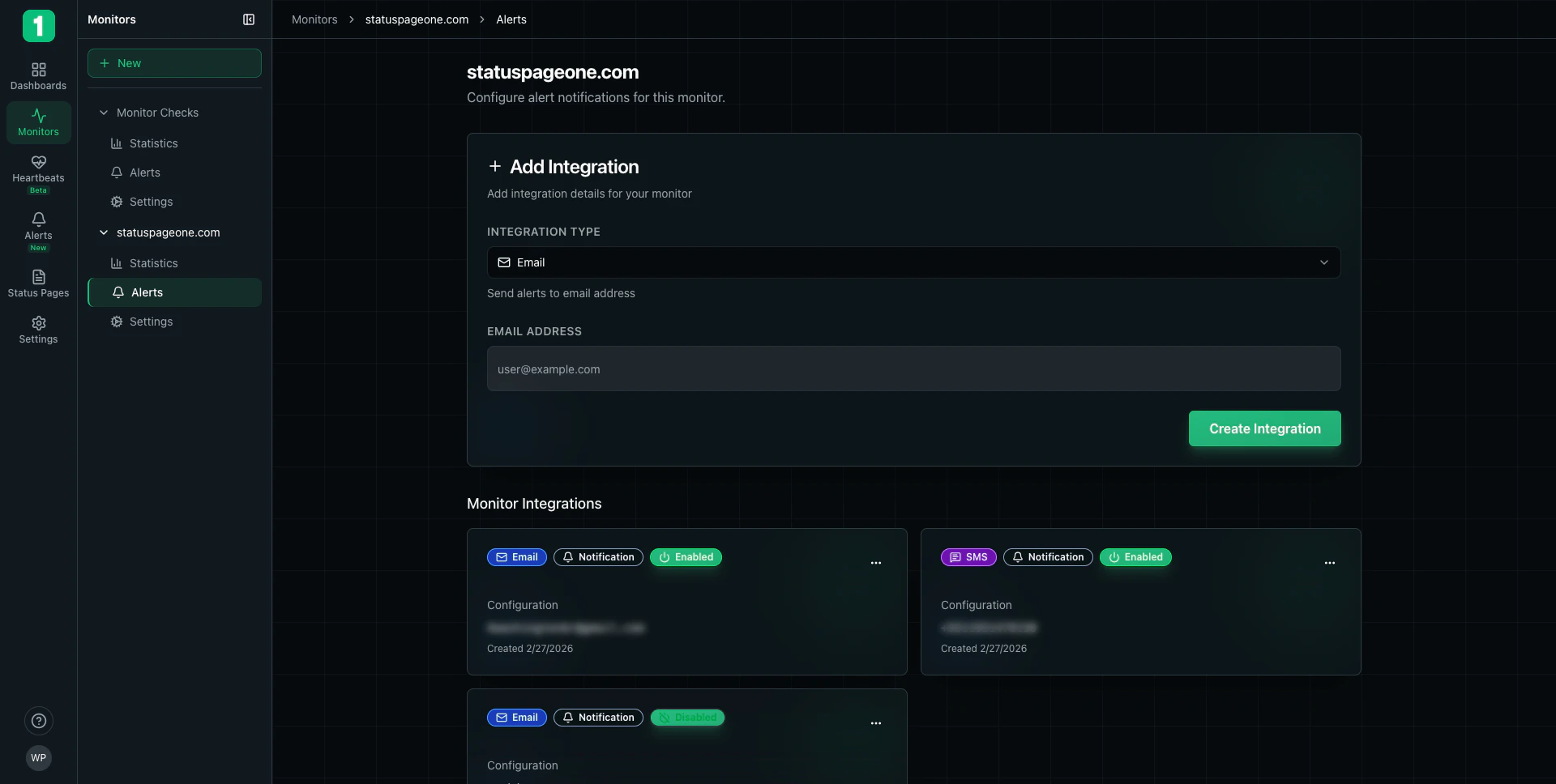Screen dimensions: 1556x784
Task: Open Settings in the left rail
Action: tap(38, 330)
